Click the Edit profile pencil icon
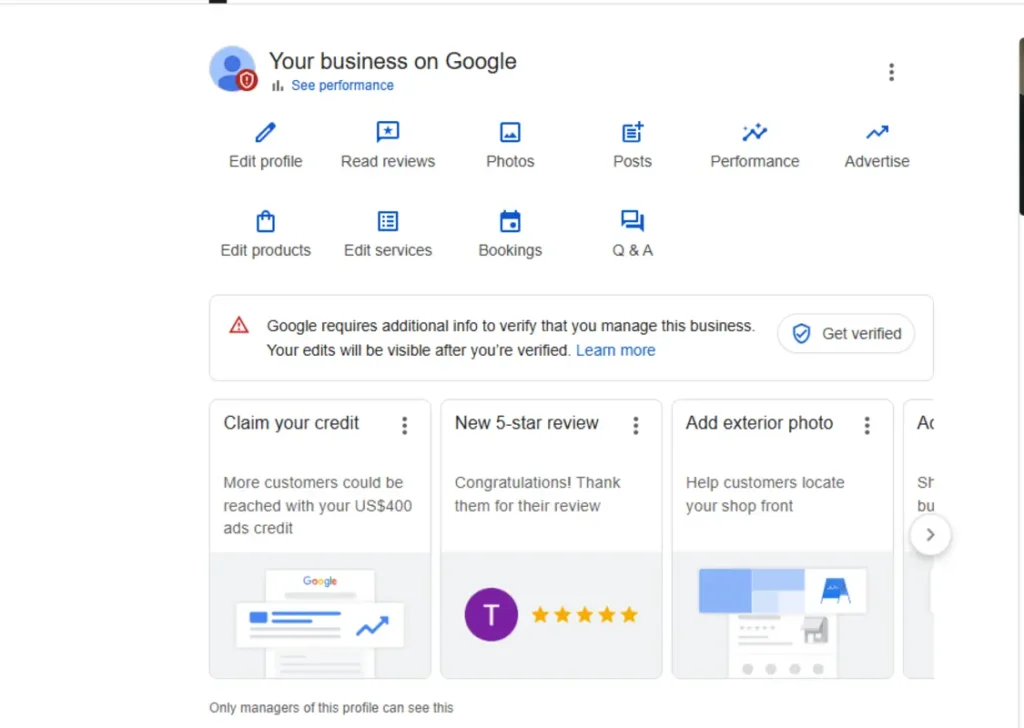The height and width of the screenshot is (728, 1024). click(265, 133)
